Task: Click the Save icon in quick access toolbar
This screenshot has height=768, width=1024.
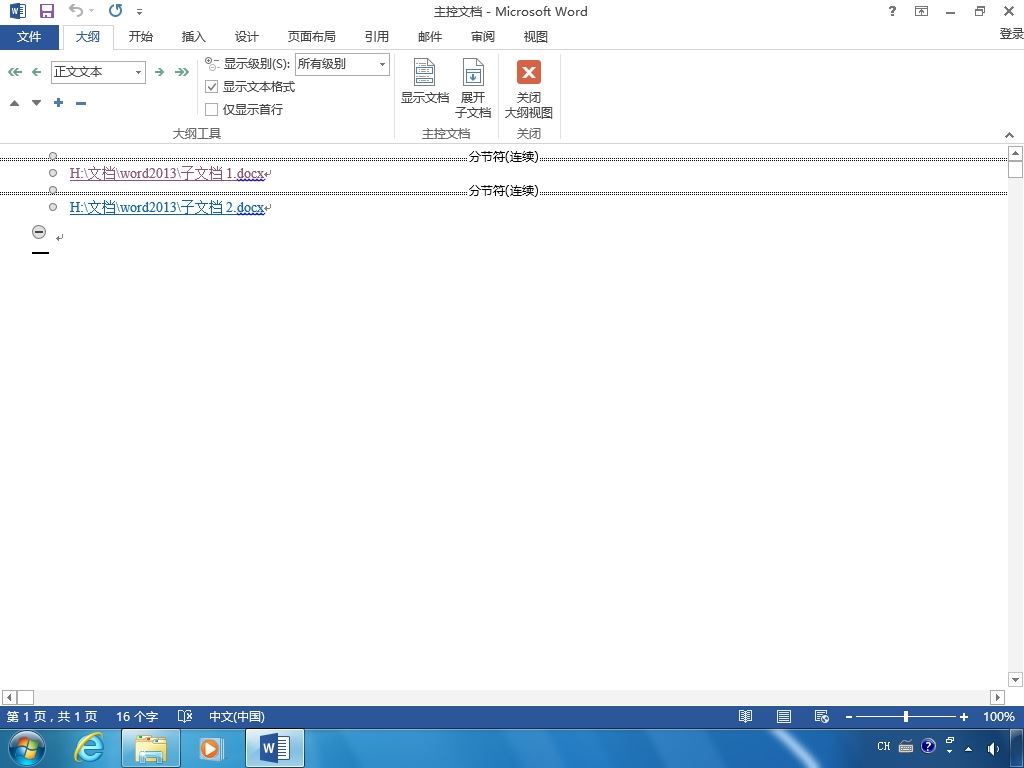Action: [46, 11]
